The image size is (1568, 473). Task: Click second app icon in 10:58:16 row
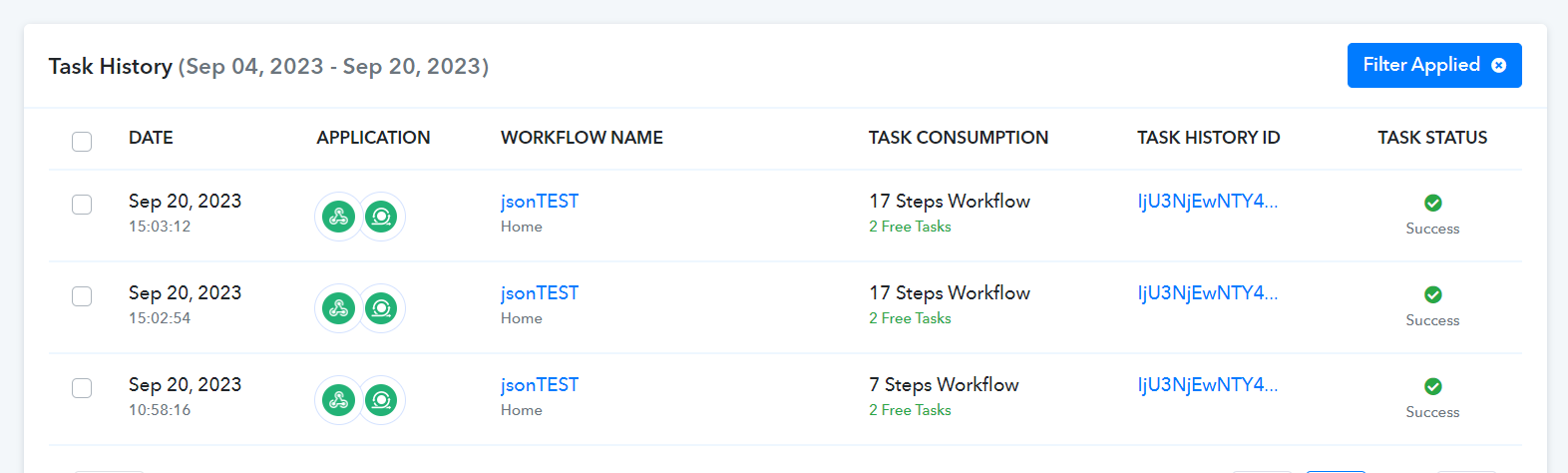pyautogui.click(x=381, y=400)
